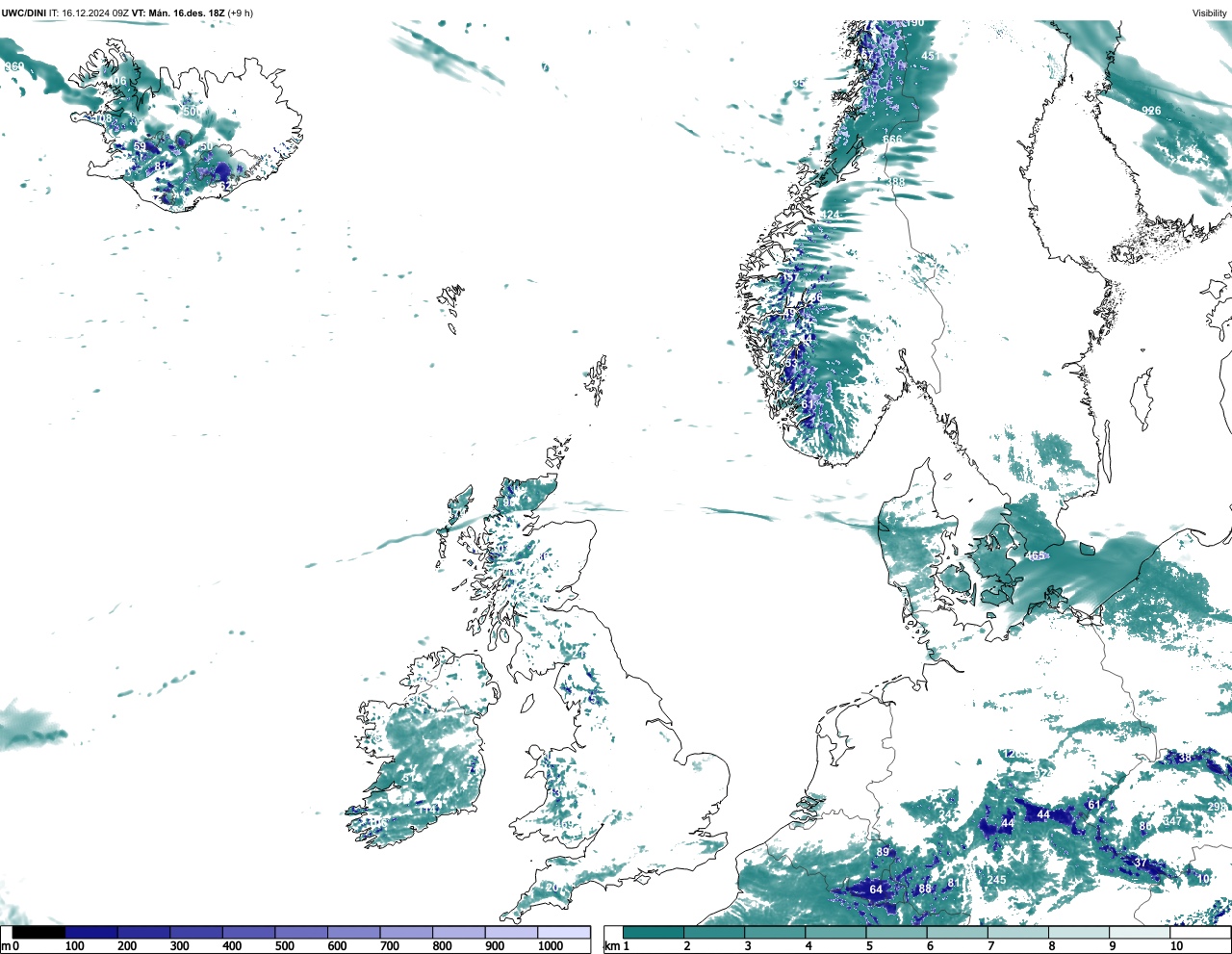Click the issue time '16.12.2024 09Z'
This screenshot has width=1232, height=954.
click(x=95, y=13)
